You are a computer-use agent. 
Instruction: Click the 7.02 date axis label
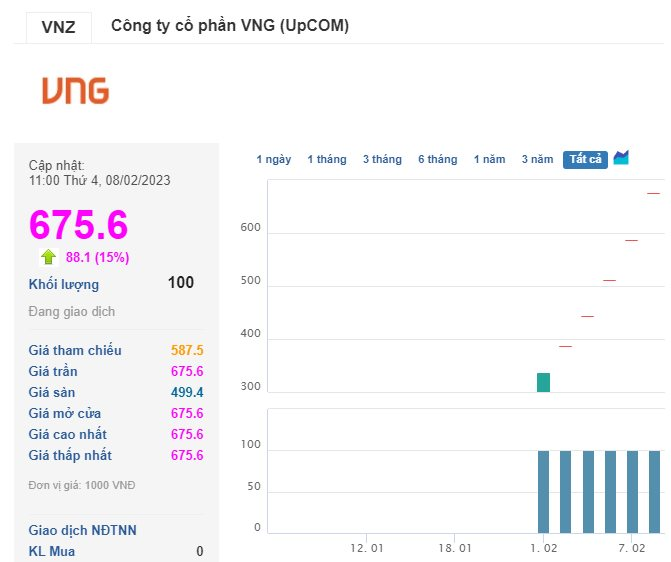pos(632,548)
